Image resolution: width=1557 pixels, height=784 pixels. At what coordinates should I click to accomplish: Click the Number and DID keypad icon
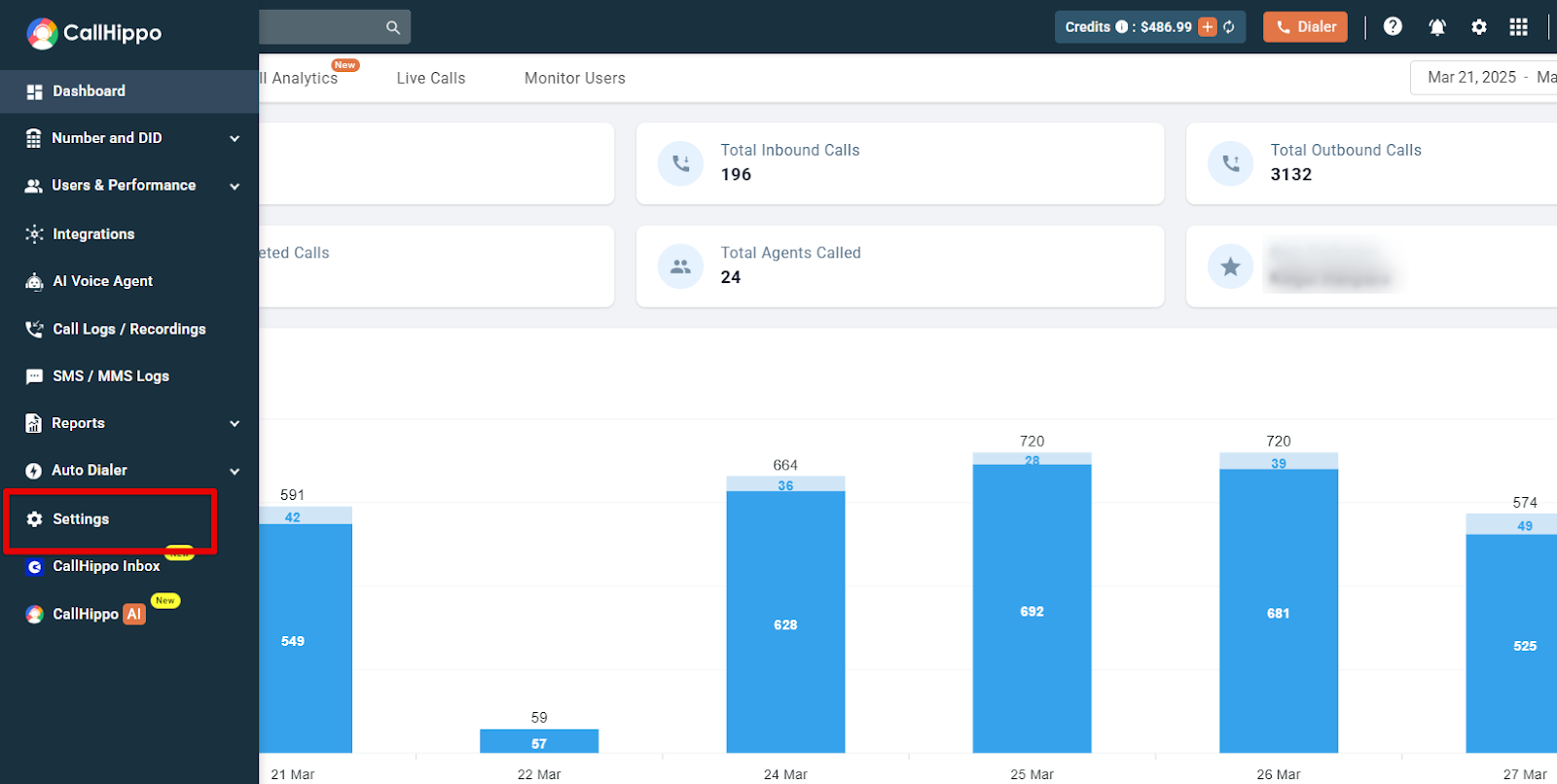click(34, 138)
